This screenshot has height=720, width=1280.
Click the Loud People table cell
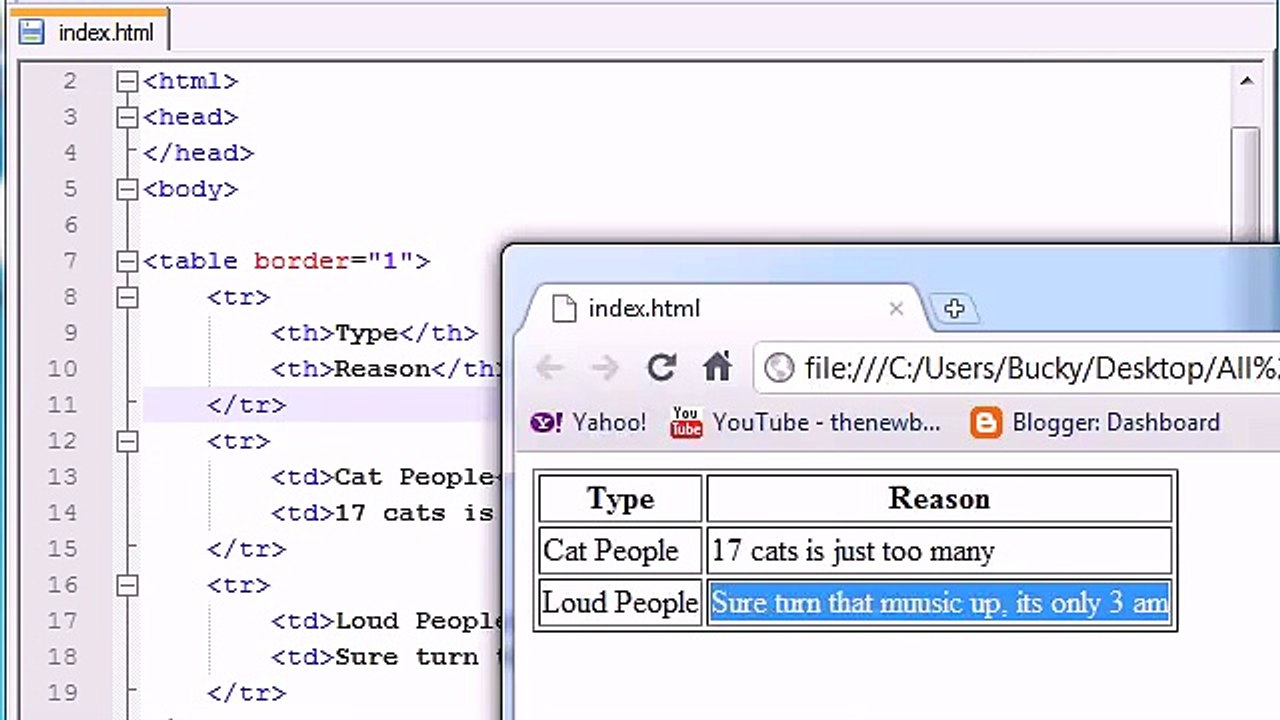[620, 603]
